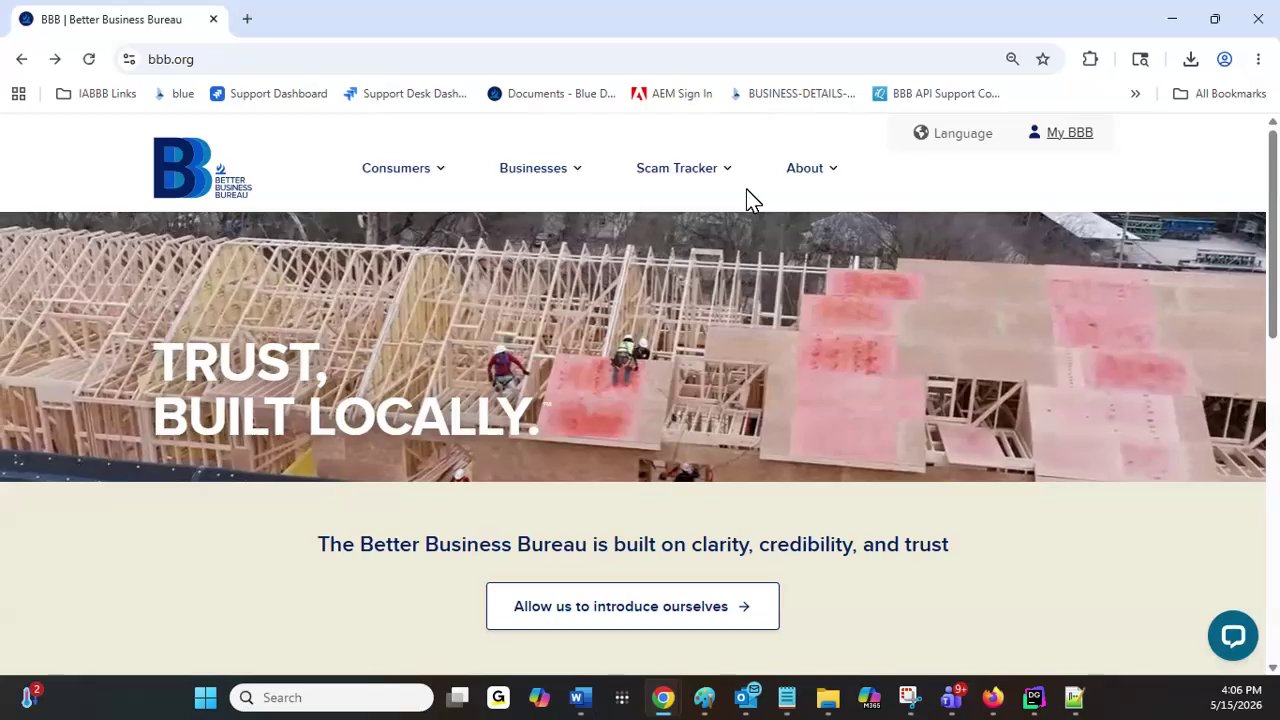Open the Chrome downloads icon
The width and height of the screenshot is (1280, 720).
click(1190, 59)
